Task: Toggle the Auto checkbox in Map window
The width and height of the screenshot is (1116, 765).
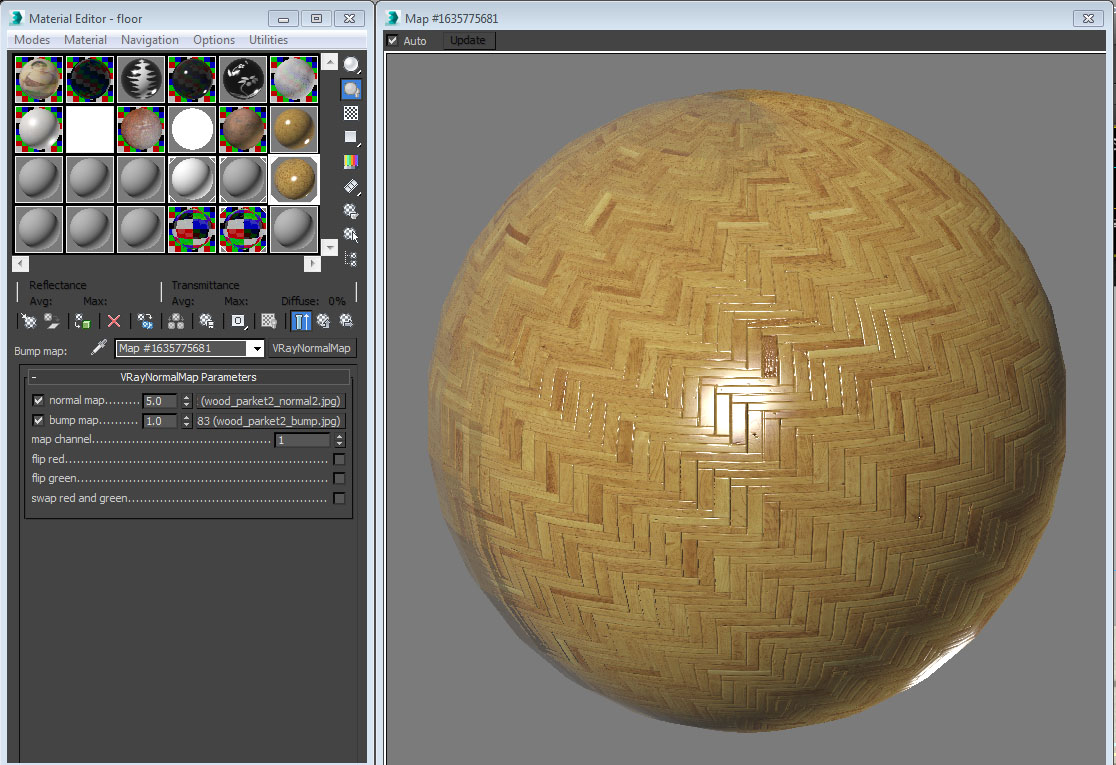Action: tap(392, 40)
